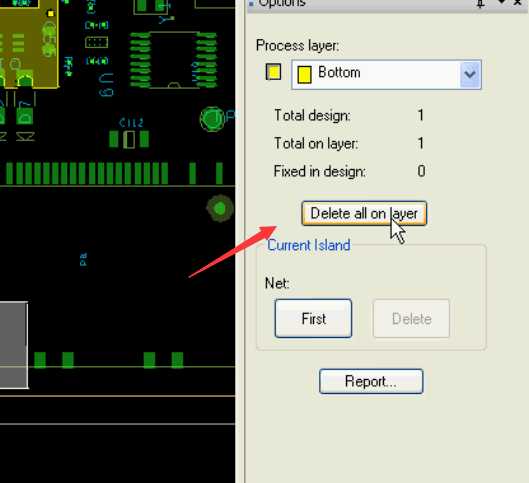Open the Process layer dropdown arrow
Image resolution: width=529 pixels, height=483 pixels.
click(x=470, y=74)
